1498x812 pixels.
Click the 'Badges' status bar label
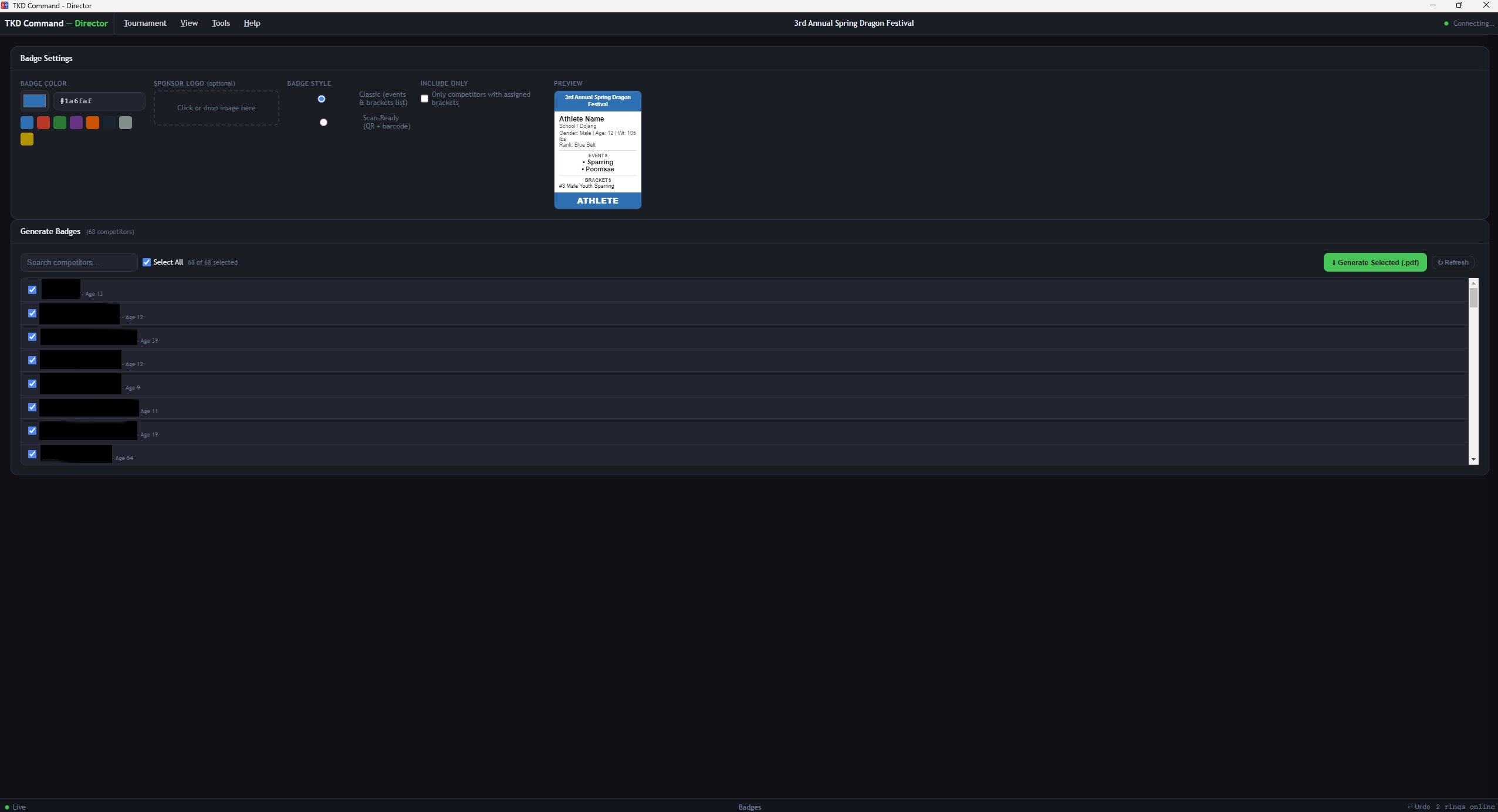749,807
